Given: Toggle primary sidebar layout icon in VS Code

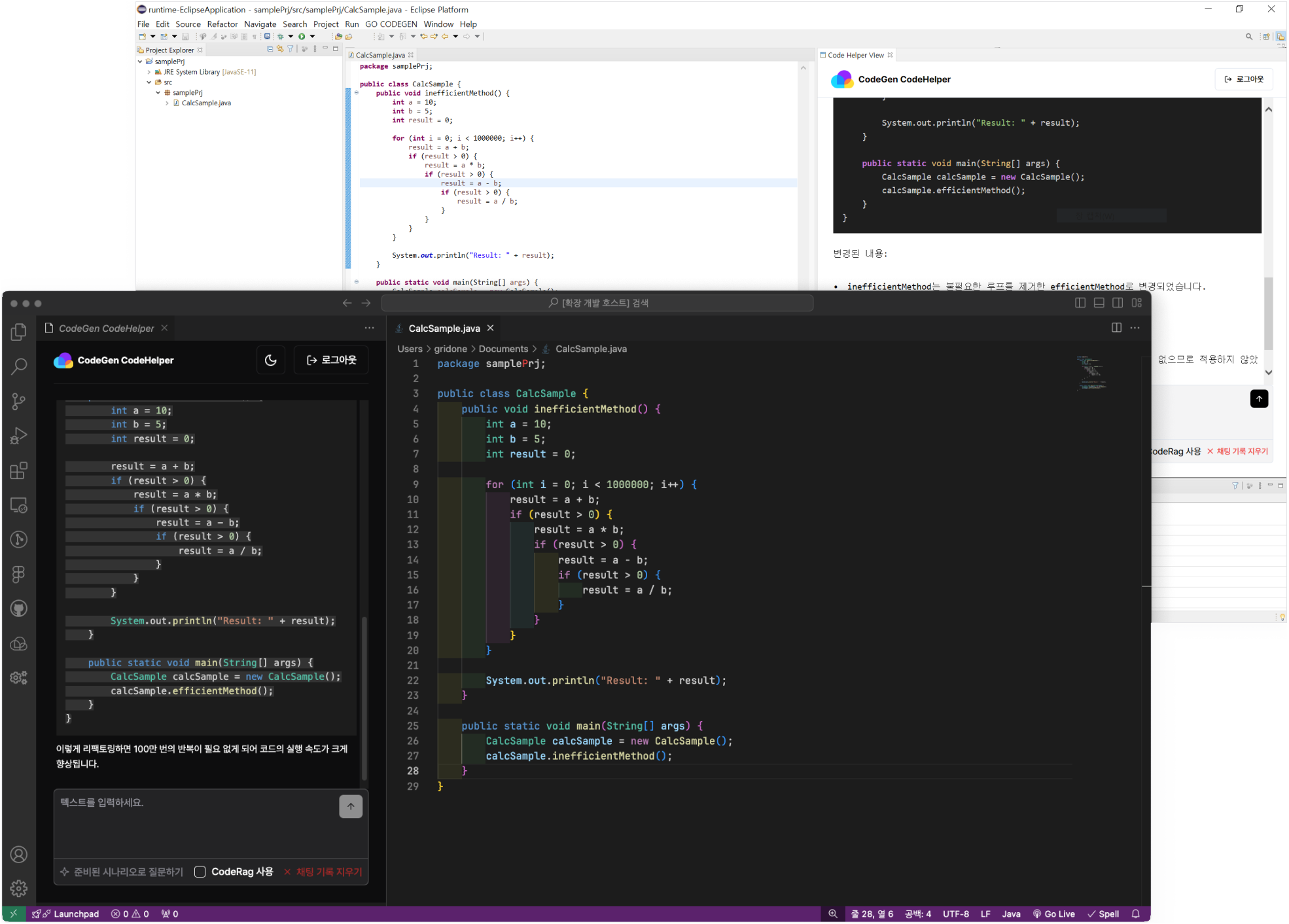Looking at the screenshot, I should click(x=1080, y=303).
